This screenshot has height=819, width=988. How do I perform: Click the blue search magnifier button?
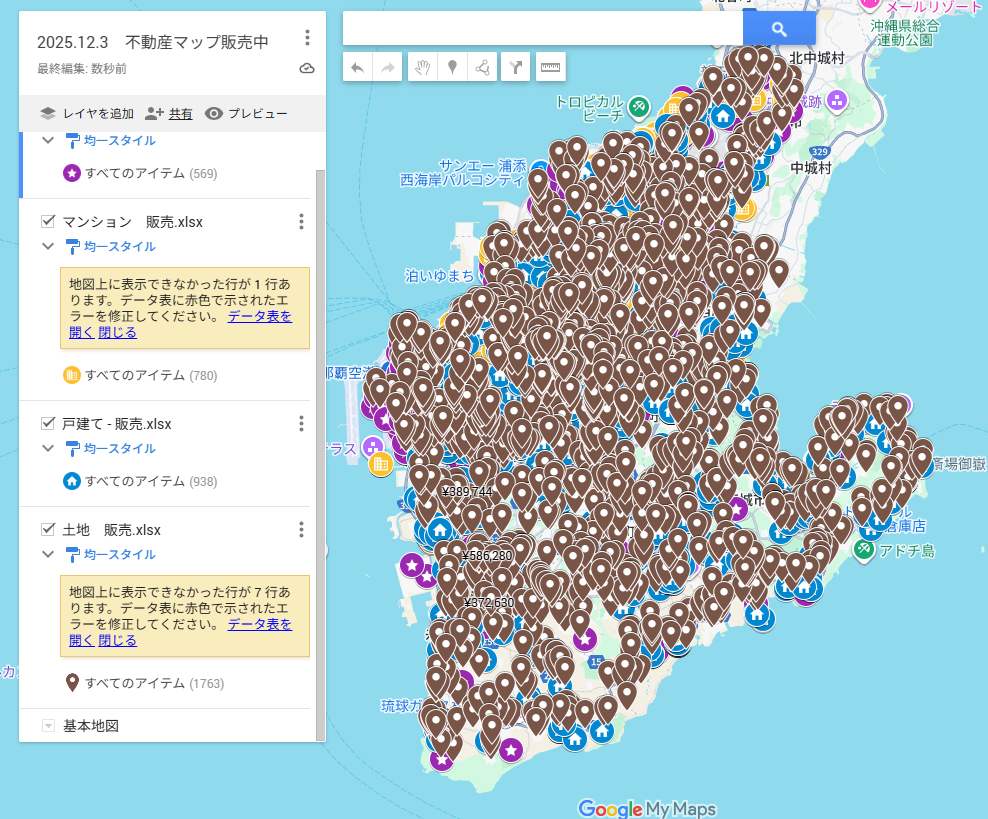click(779, 29)
